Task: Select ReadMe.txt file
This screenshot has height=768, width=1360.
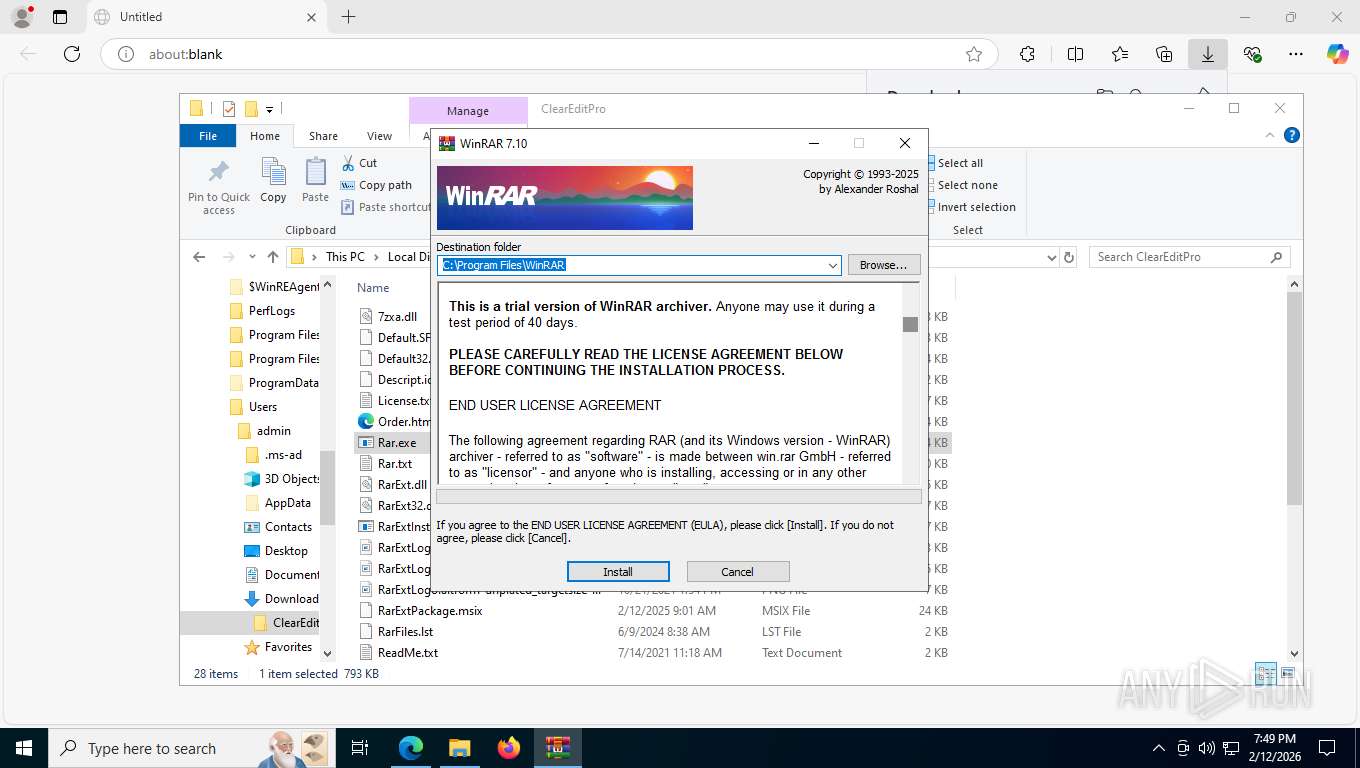Action: point(408,653)
